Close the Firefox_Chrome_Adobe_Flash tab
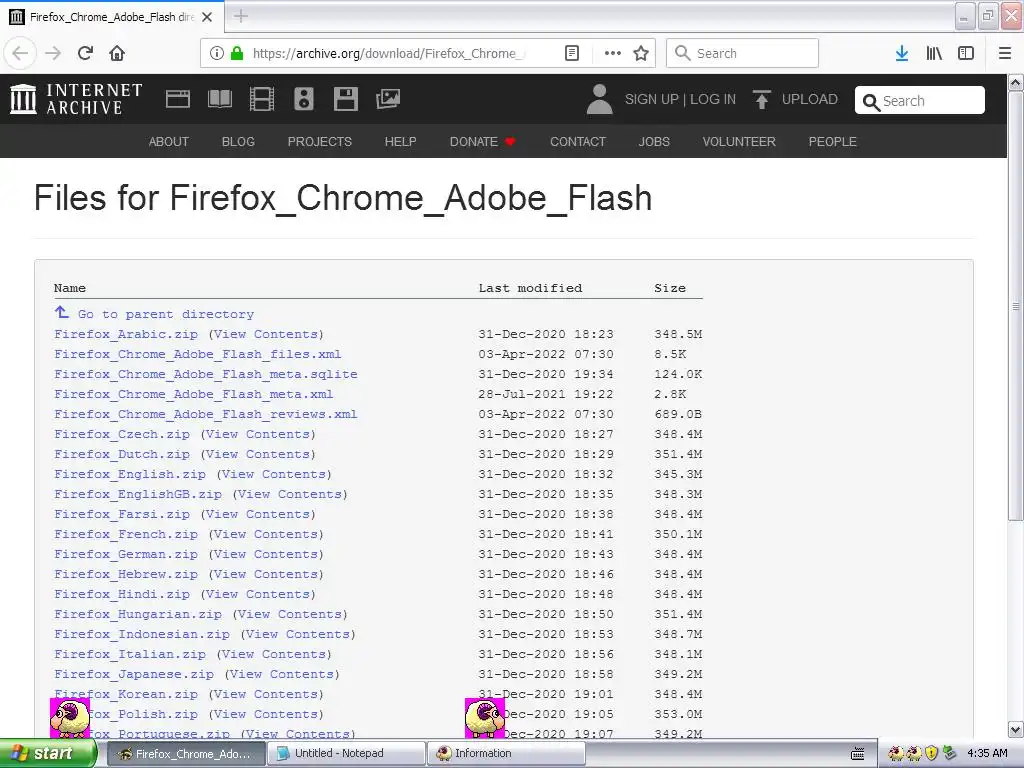Viewport: 1024px width, 768px height. click(x=207, y=17)
